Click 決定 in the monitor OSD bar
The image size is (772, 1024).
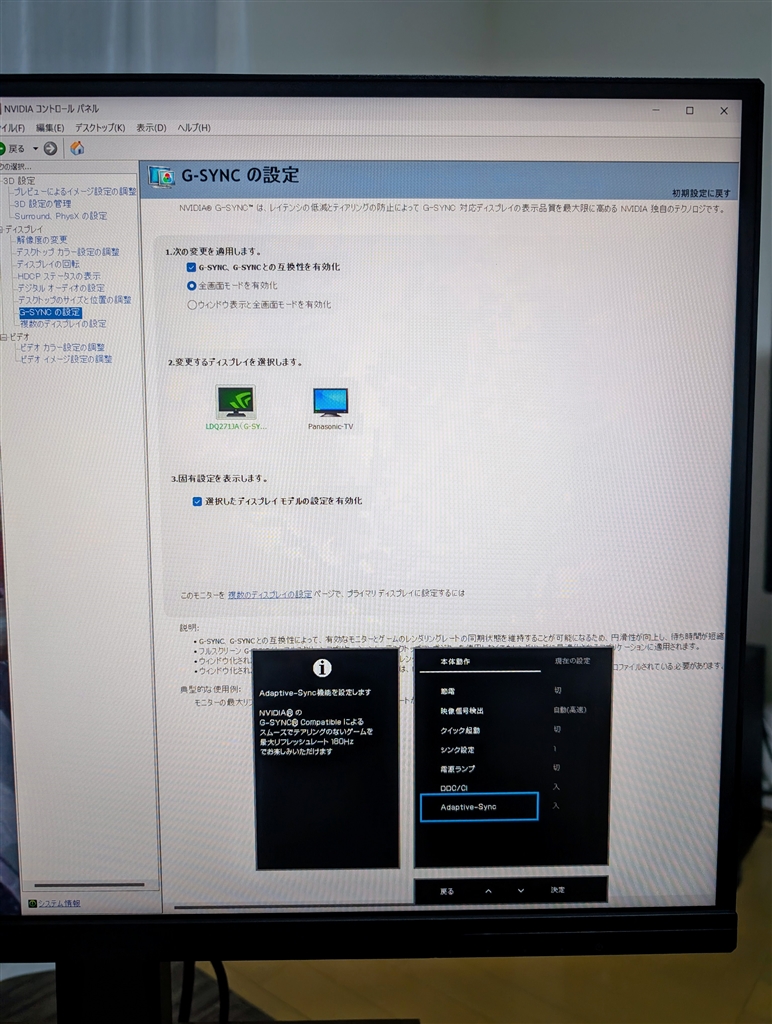click(x=557, y=890)
